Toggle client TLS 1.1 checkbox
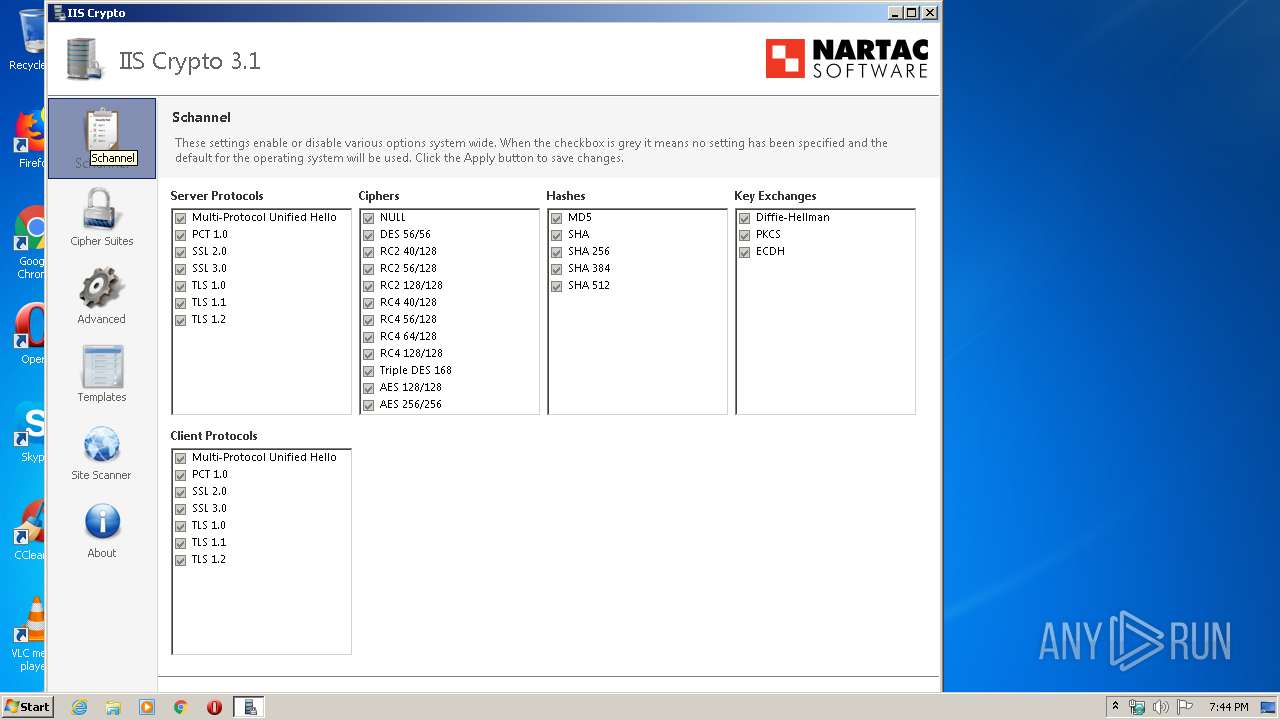The height and width of the screenshot is (720, 1280). point(181,543)
